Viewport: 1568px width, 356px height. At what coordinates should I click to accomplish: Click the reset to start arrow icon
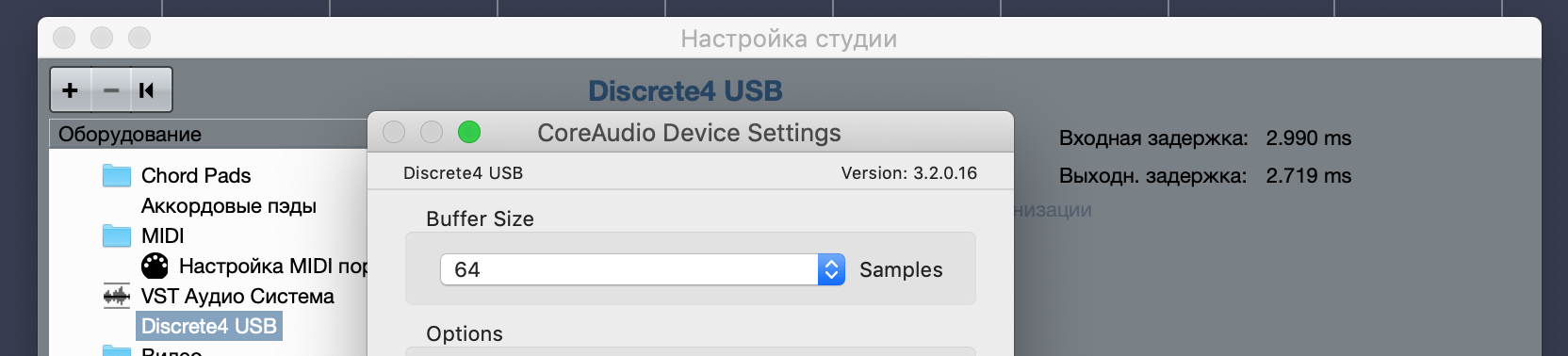coord(149,90)
